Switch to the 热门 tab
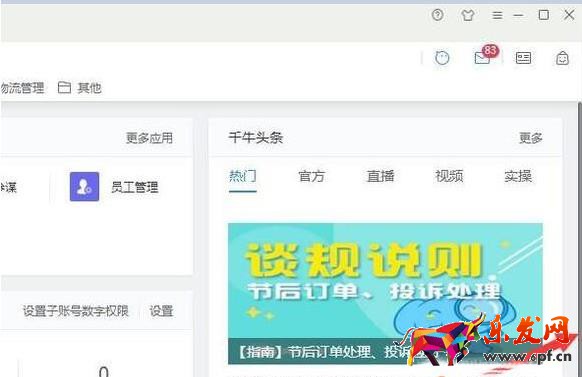 (x=243, y=176)
